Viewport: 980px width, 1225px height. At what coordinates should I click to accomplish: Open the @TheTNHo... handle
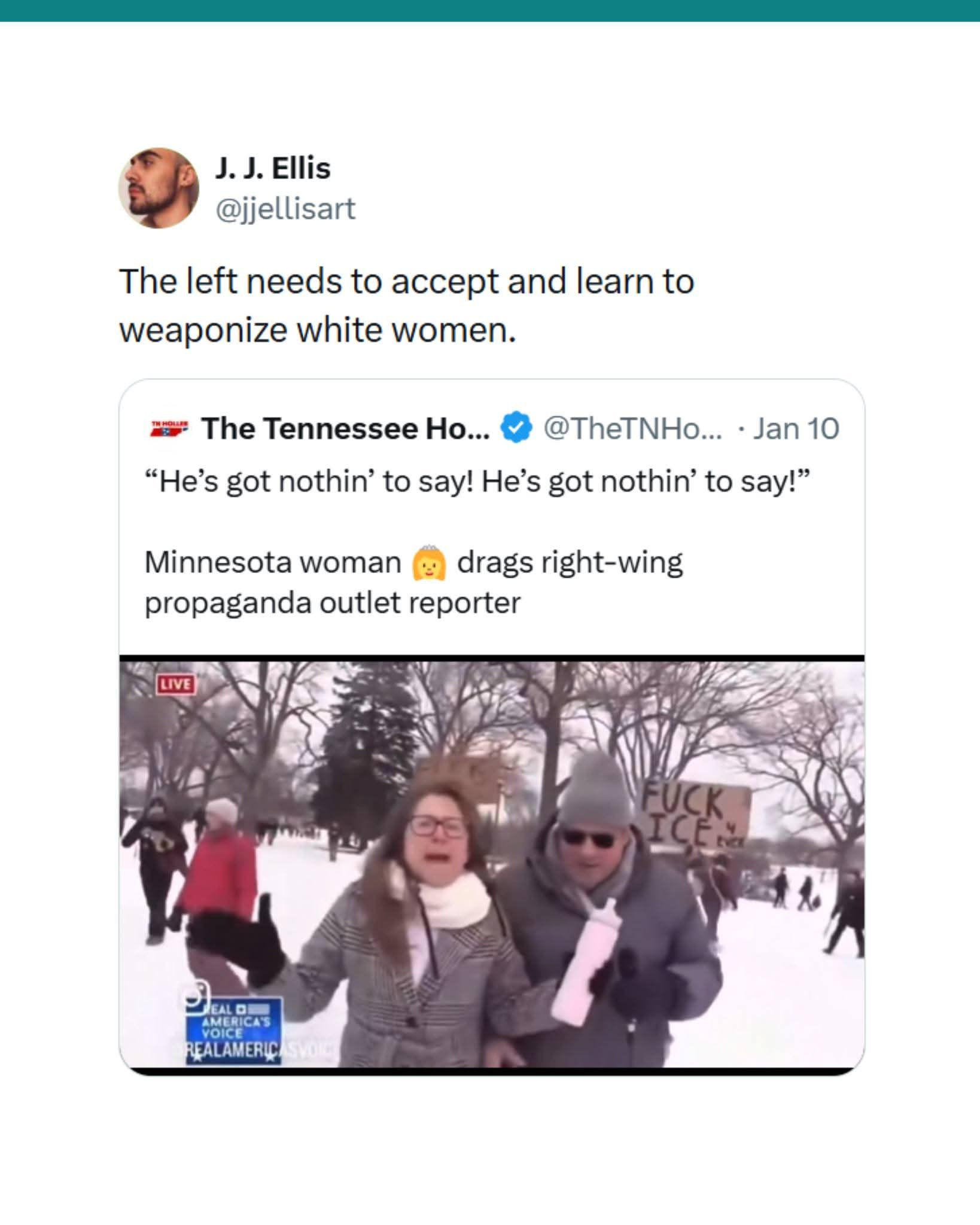click(632, 428)
